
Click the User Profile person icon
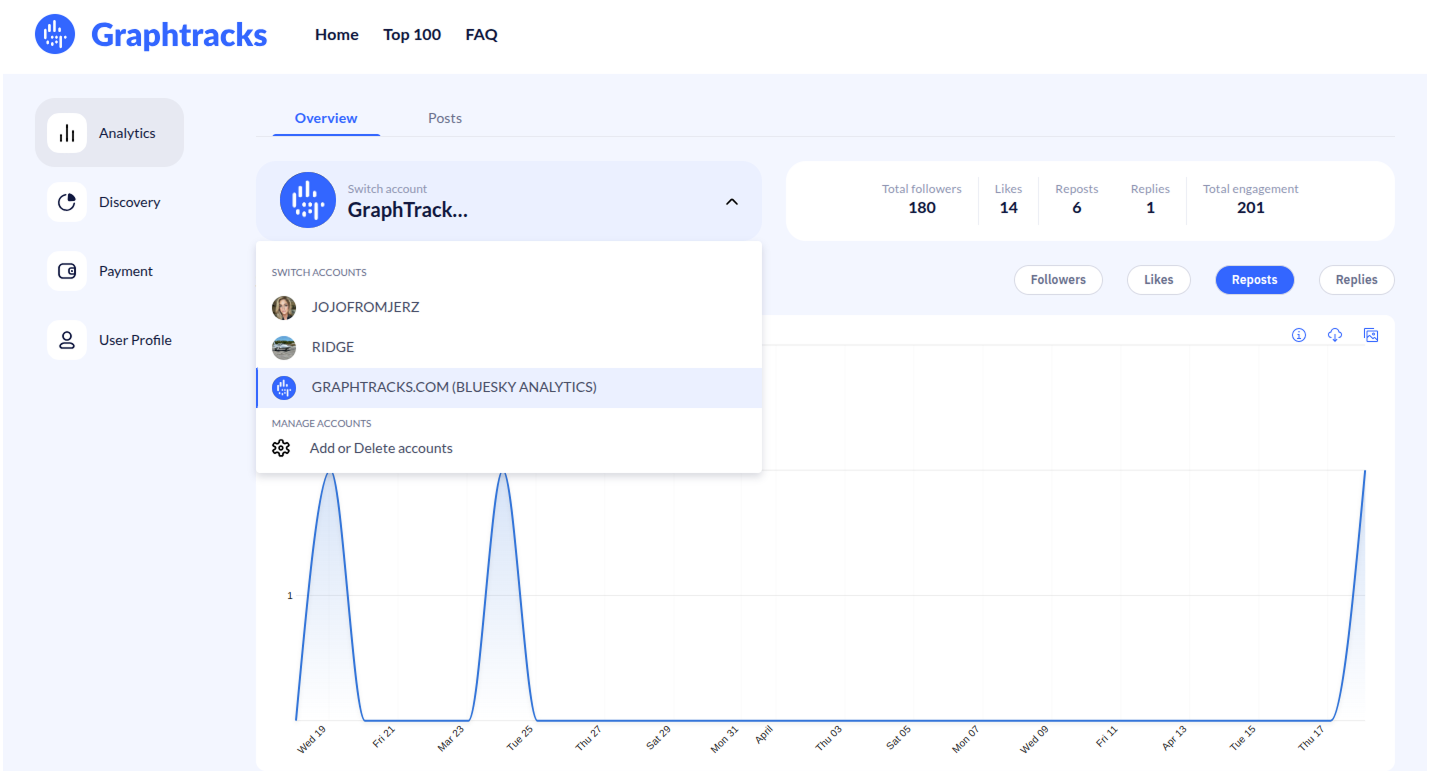pos(67,340)
